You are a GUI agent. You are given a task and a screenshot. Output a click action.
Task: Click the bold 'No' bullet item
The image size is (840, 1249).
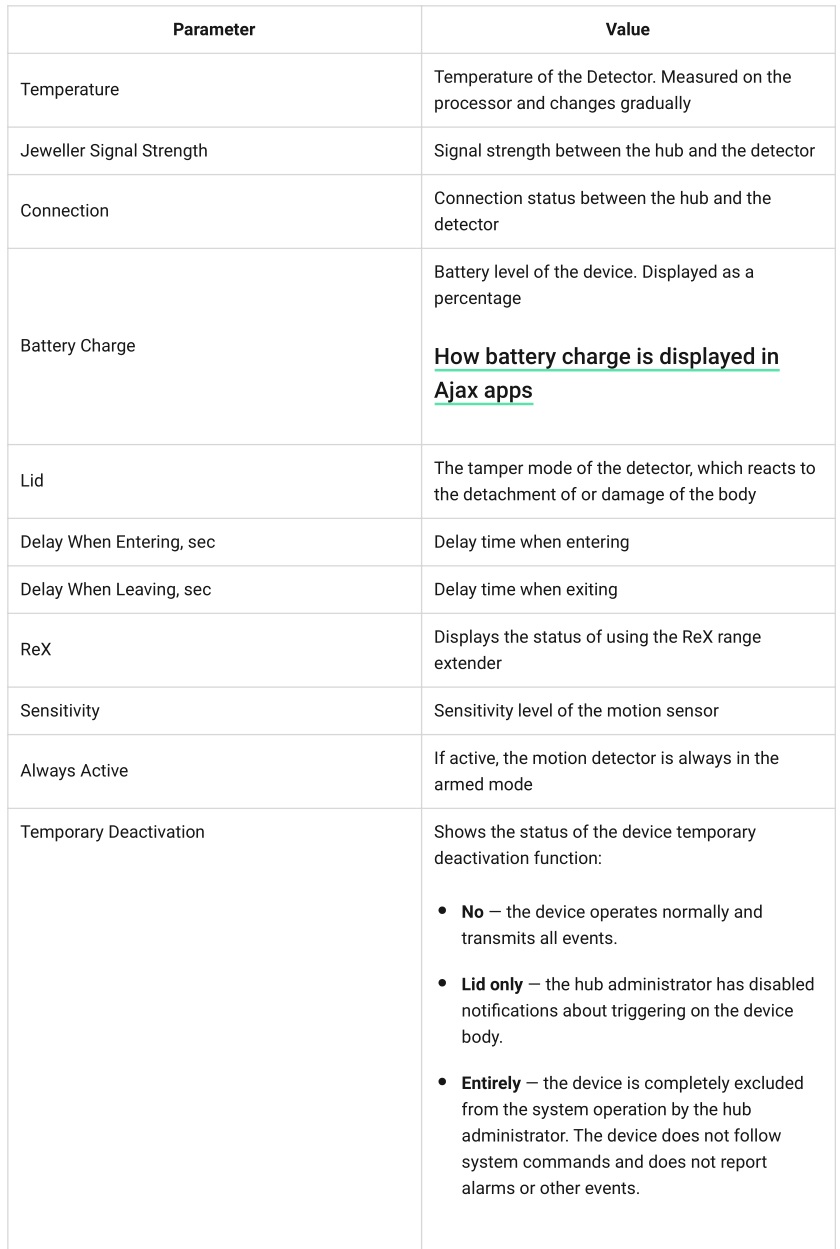[x=472, y=912]
